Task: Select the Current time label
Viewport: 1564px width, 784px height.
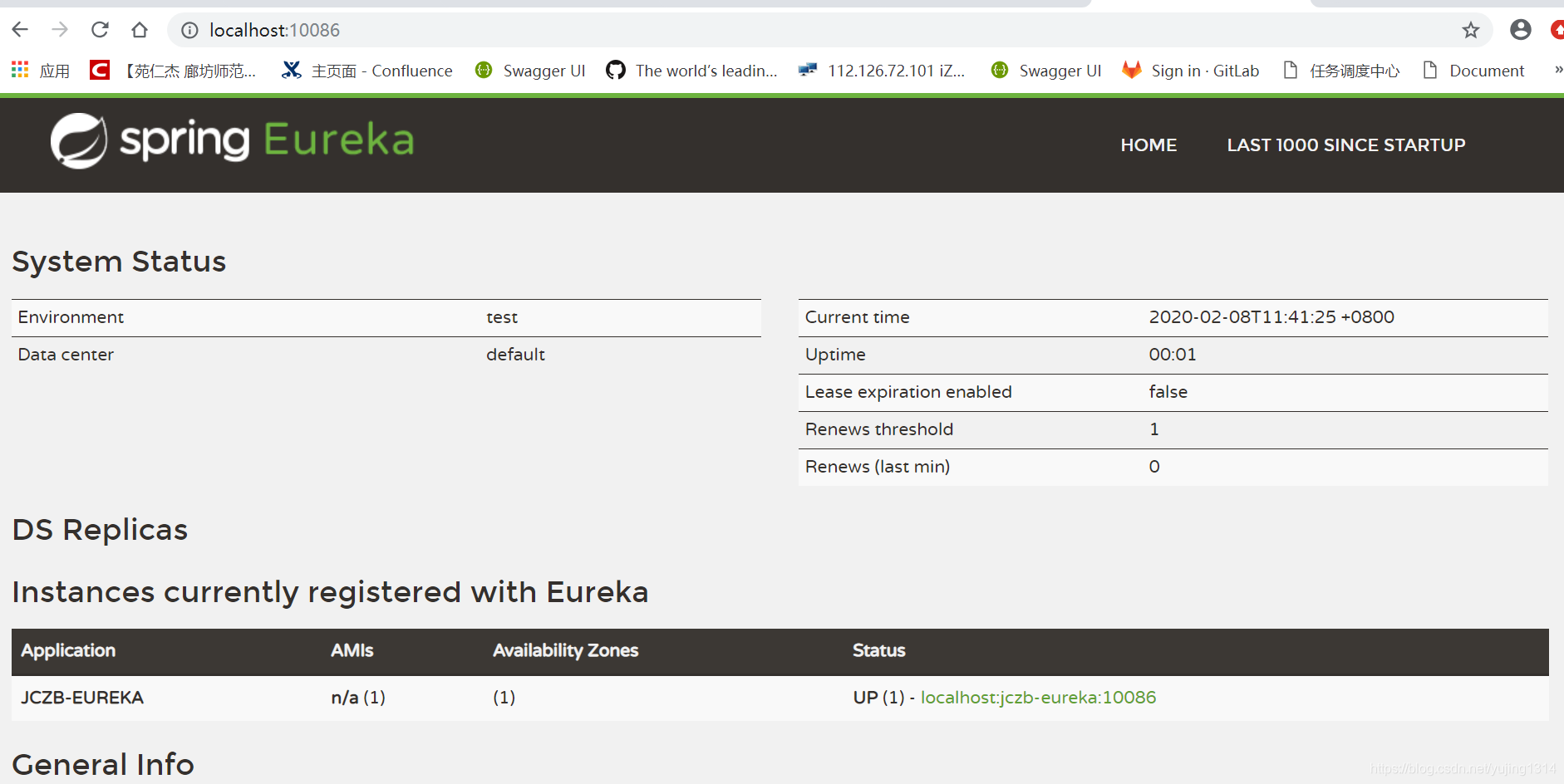Action: 857,317
